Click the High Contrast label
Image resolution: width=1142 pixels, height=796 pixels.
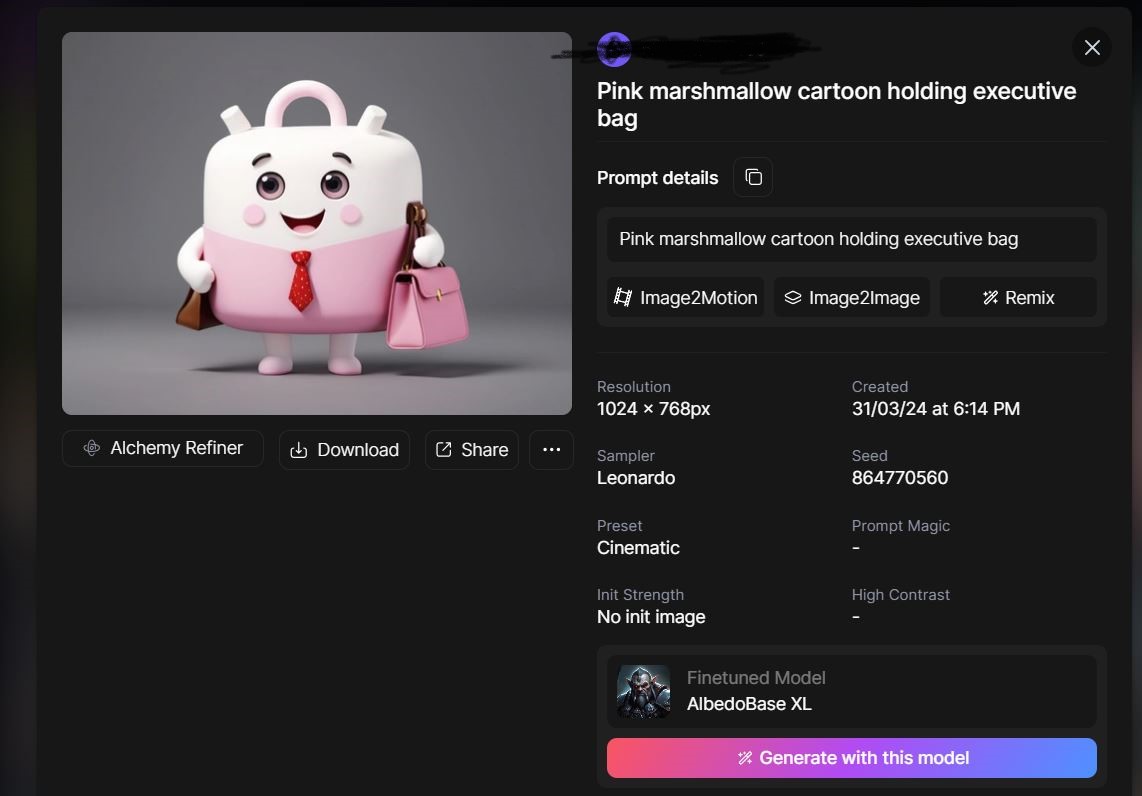pyautogui.click(x=900, y=595)
